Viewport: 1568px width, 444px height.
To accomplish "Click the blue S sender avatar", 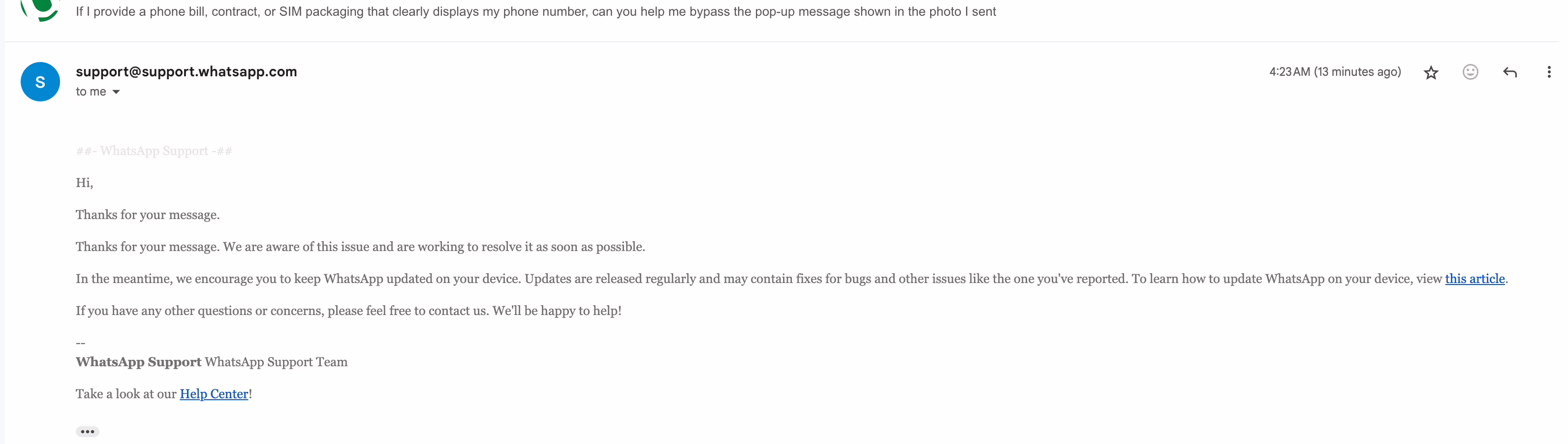I will coord(40,82).
